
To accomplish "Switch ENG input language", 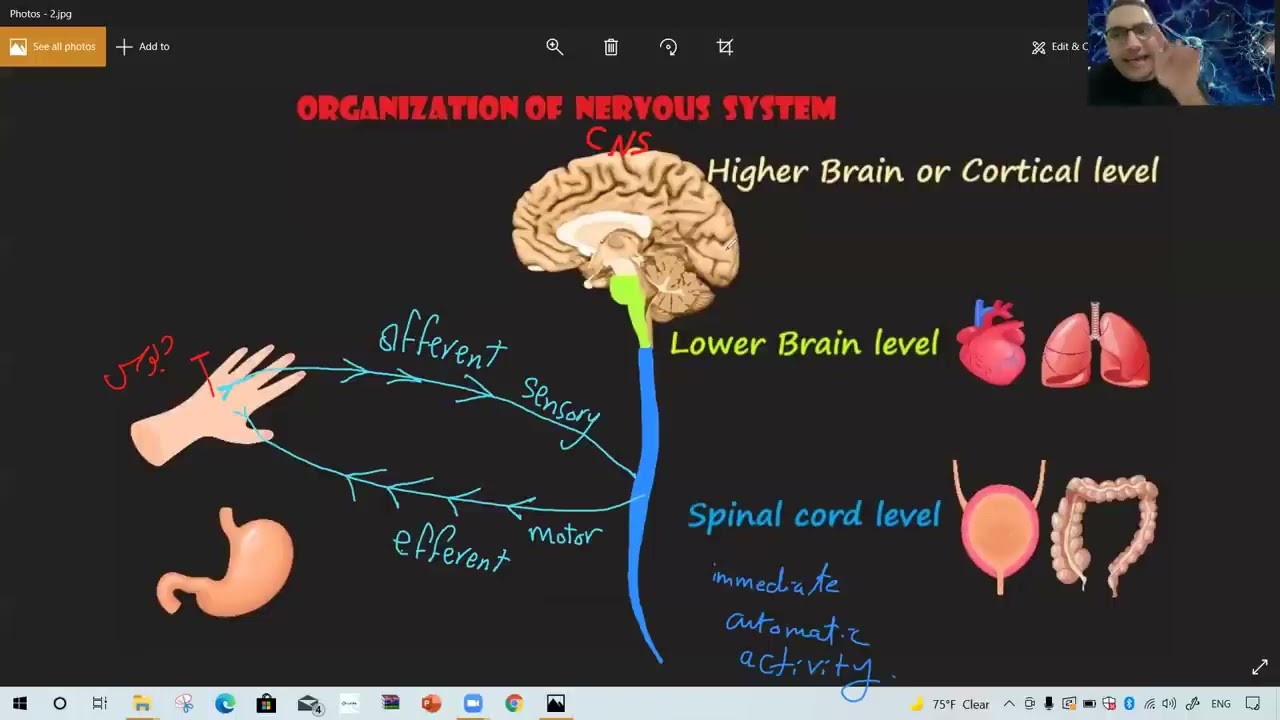I will pos(1221,704).
